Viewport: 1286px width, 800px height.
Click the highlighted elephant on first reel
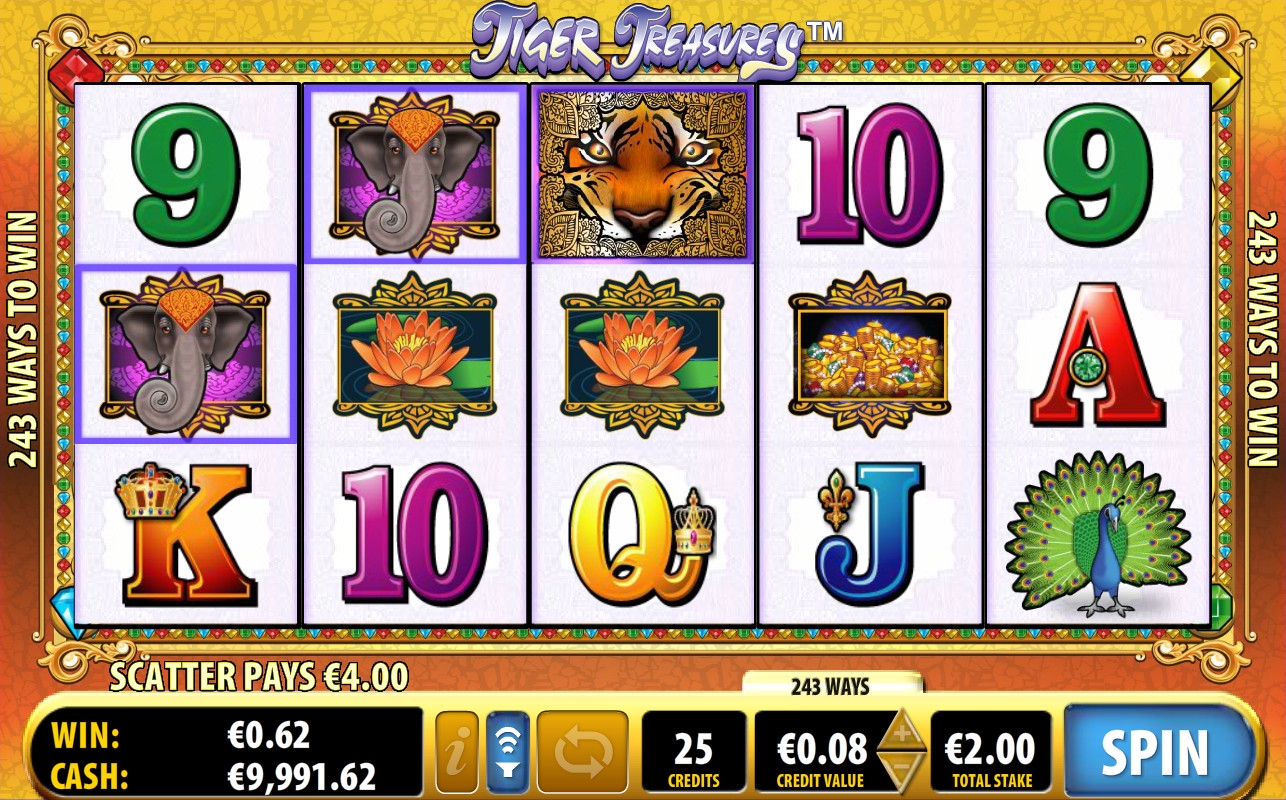point(185,354)
